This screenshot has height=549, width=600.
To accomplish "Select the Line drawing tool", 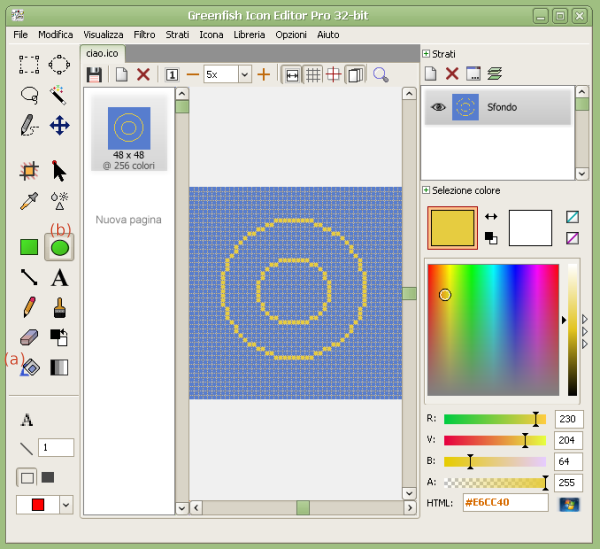I will 29,278.
